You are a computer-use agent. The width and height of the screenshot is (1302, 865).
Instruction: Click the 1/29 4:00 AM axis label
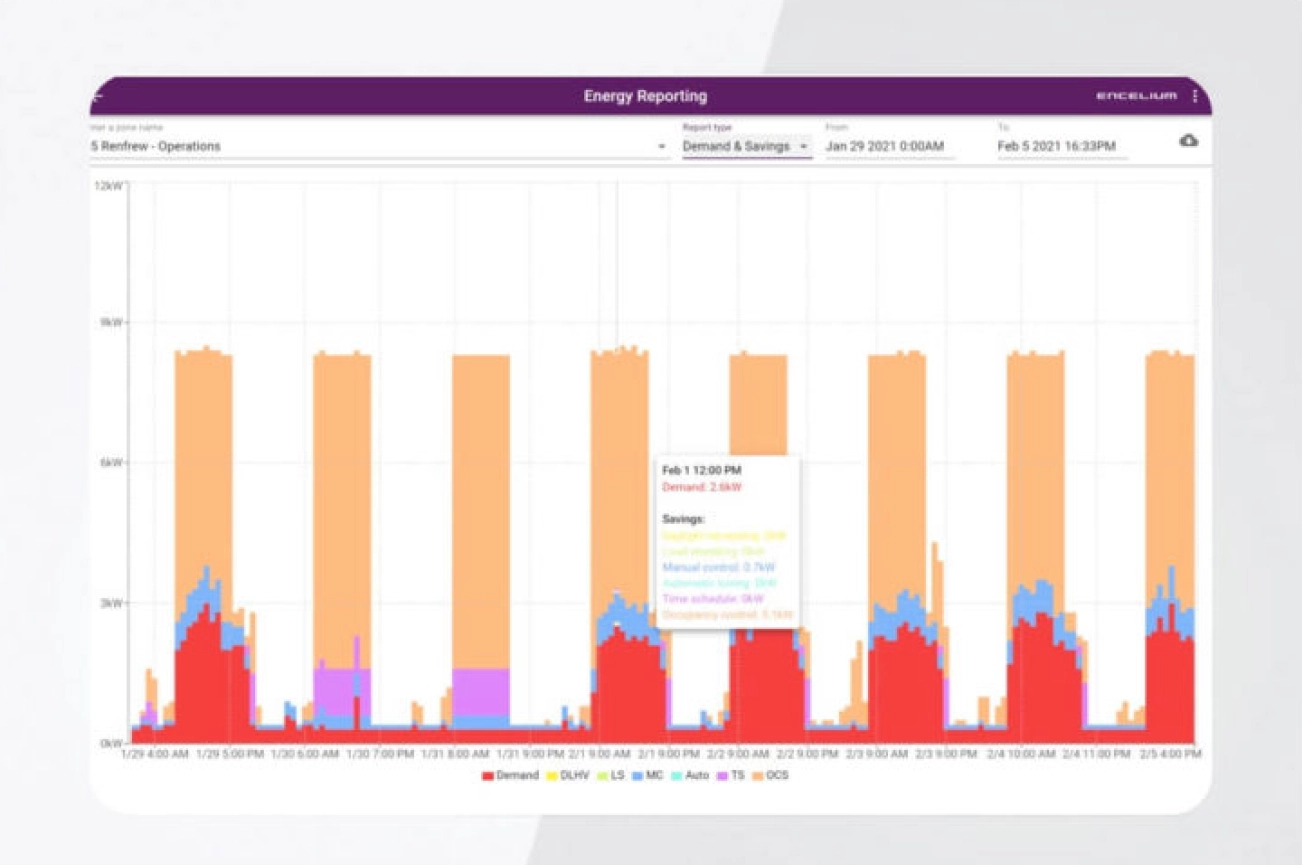tap(155, 754)
